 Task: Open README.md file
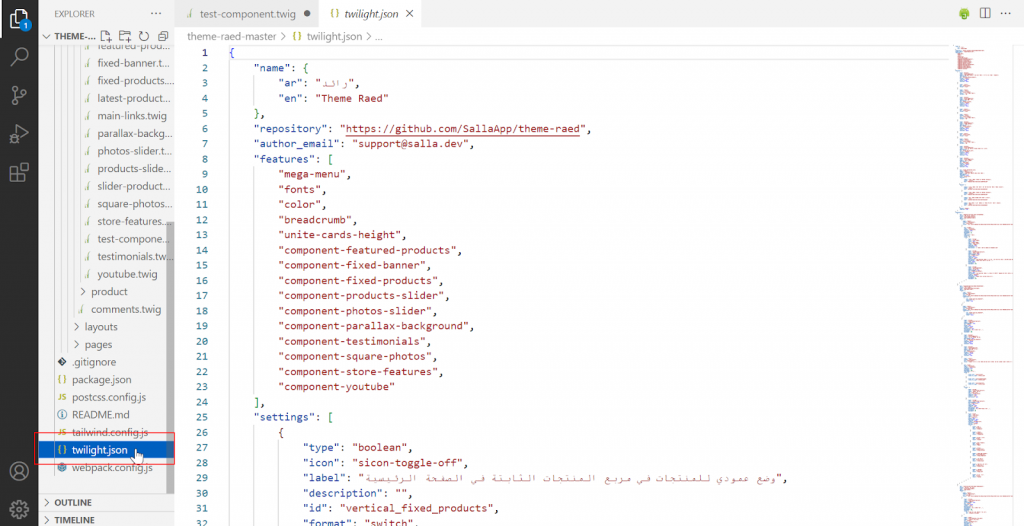click(x=101, y=414)
